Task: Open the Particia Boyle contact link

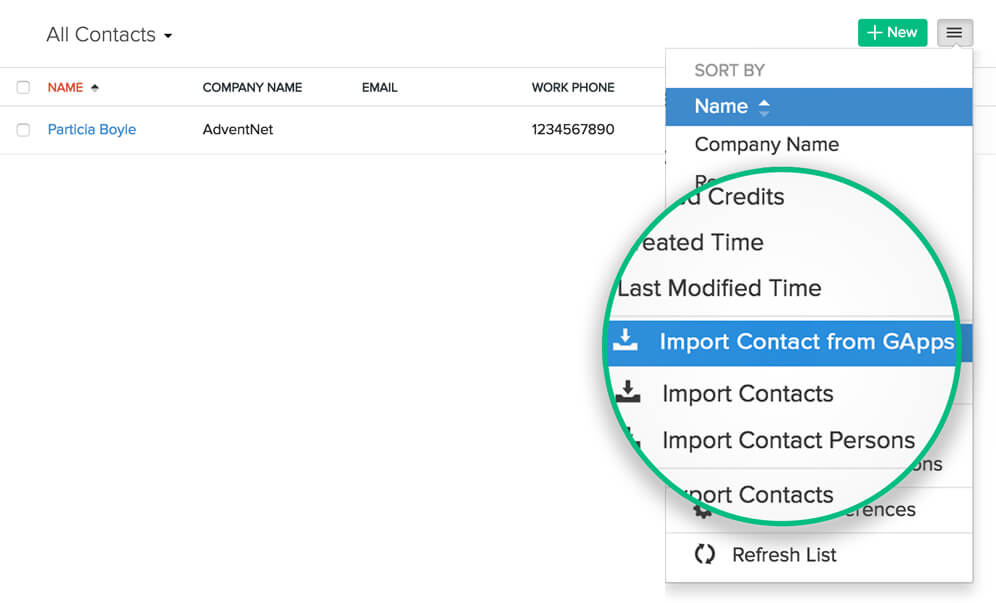Action: (x=92, y=130)
